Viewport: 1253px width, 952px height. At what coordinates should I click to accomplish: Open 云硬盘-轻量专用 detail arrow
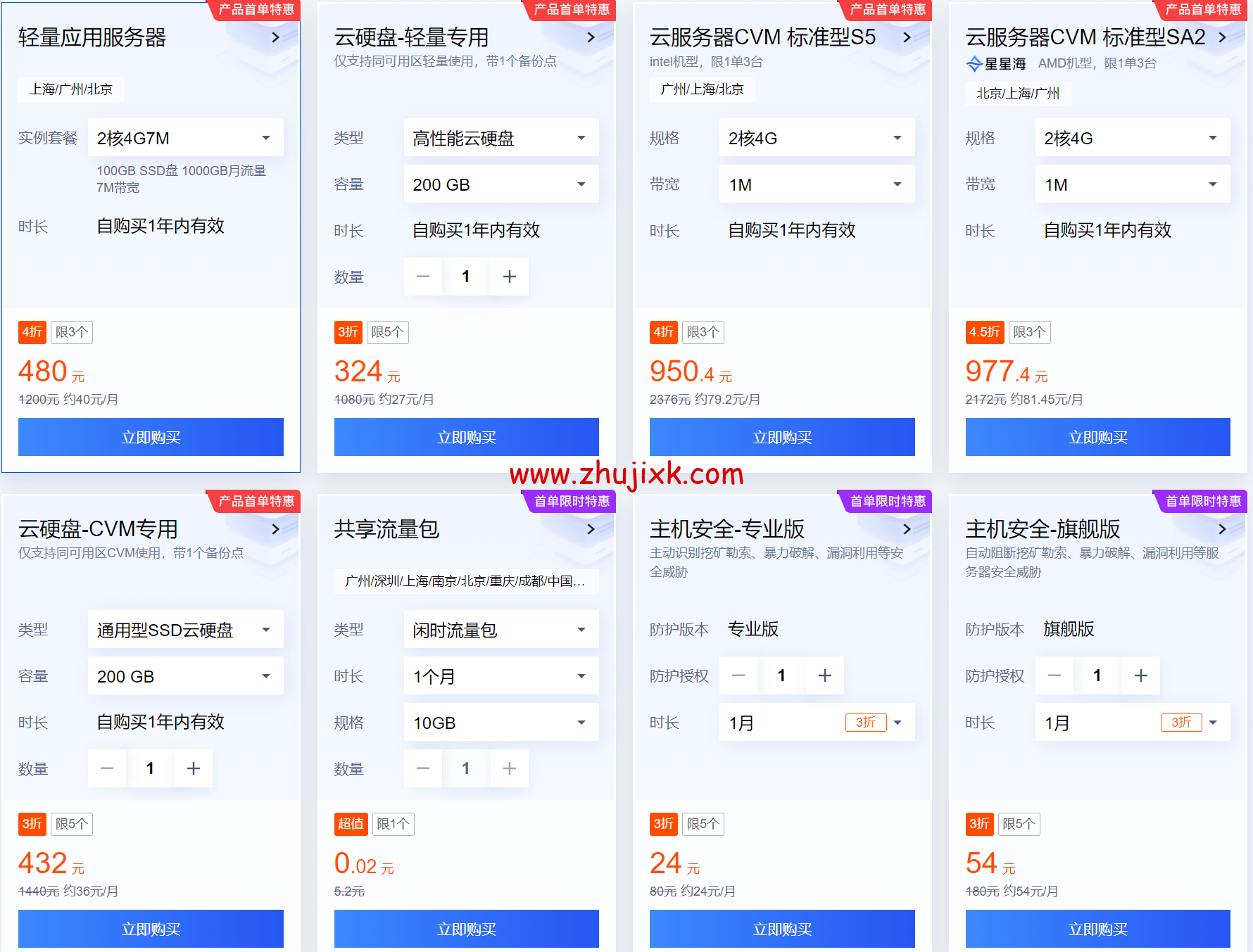point(591,37)
